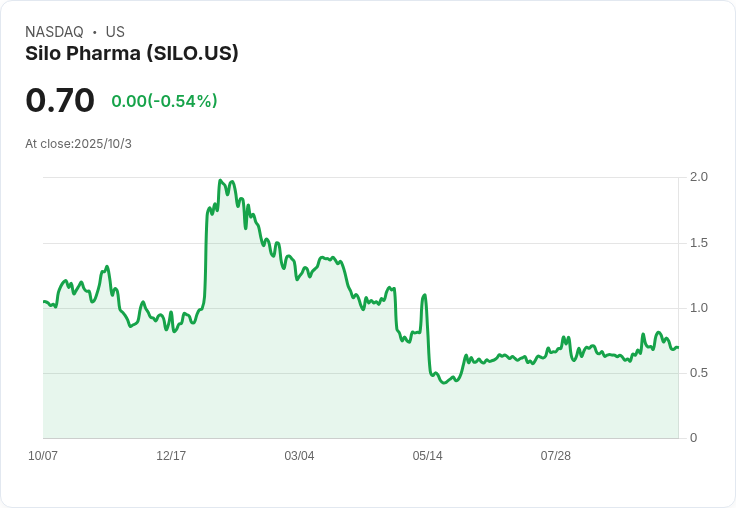The width and height of the screenshot is (736, 508).
Task: Click the 10/07 date axis label
Action: pyautogui.click(x=43, y=456)
